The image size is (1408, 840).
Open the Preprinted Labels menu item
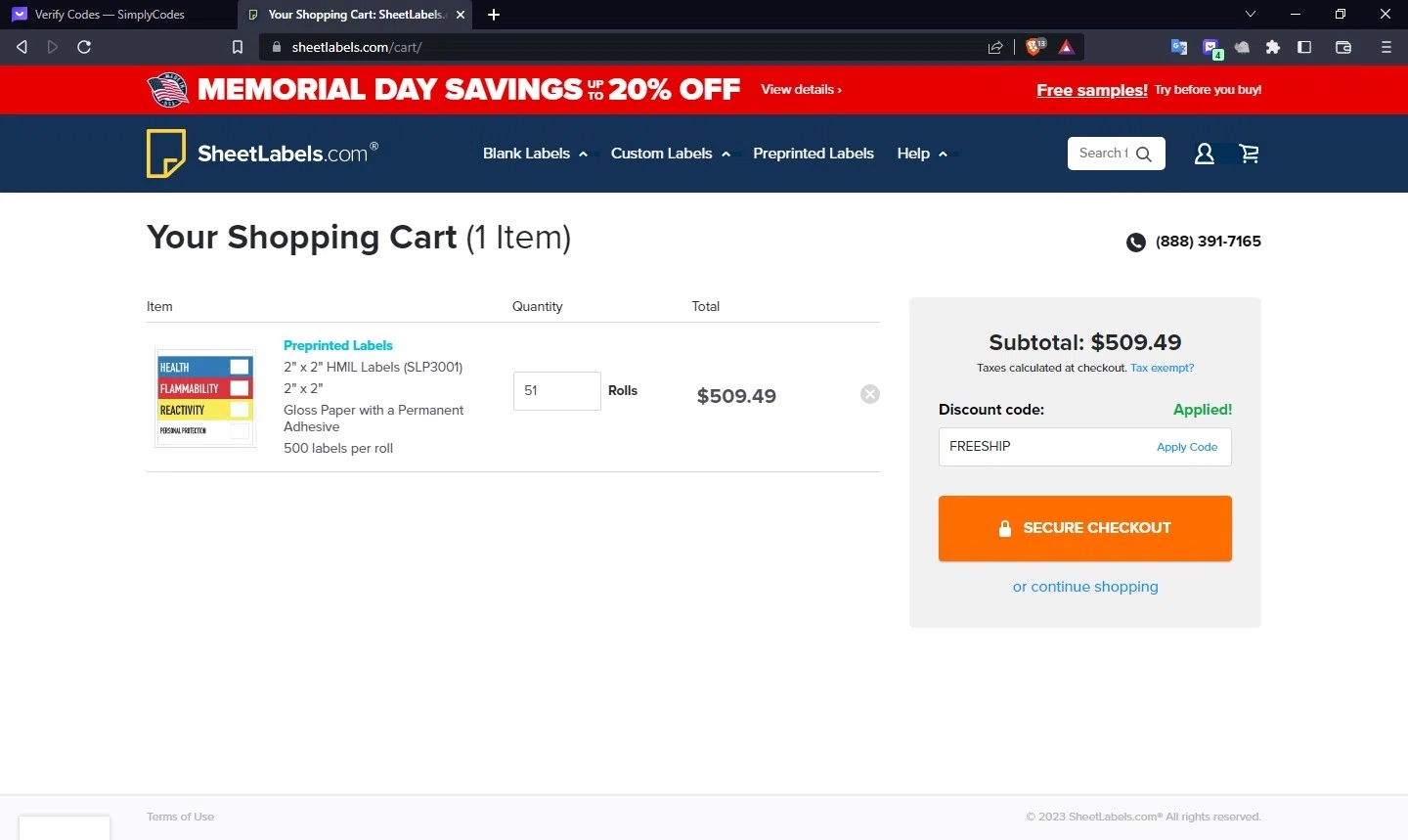(x=814, y=154)
